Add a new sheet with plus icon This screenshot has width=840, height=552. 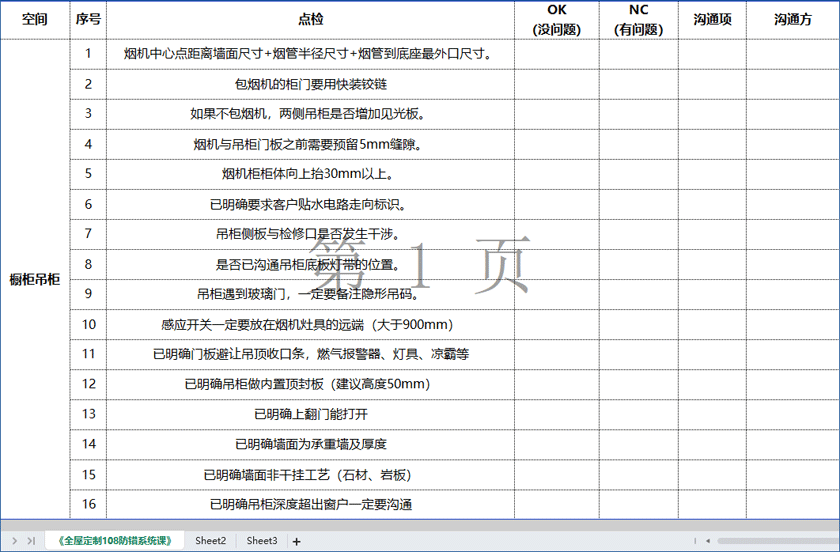pos(297,541)
